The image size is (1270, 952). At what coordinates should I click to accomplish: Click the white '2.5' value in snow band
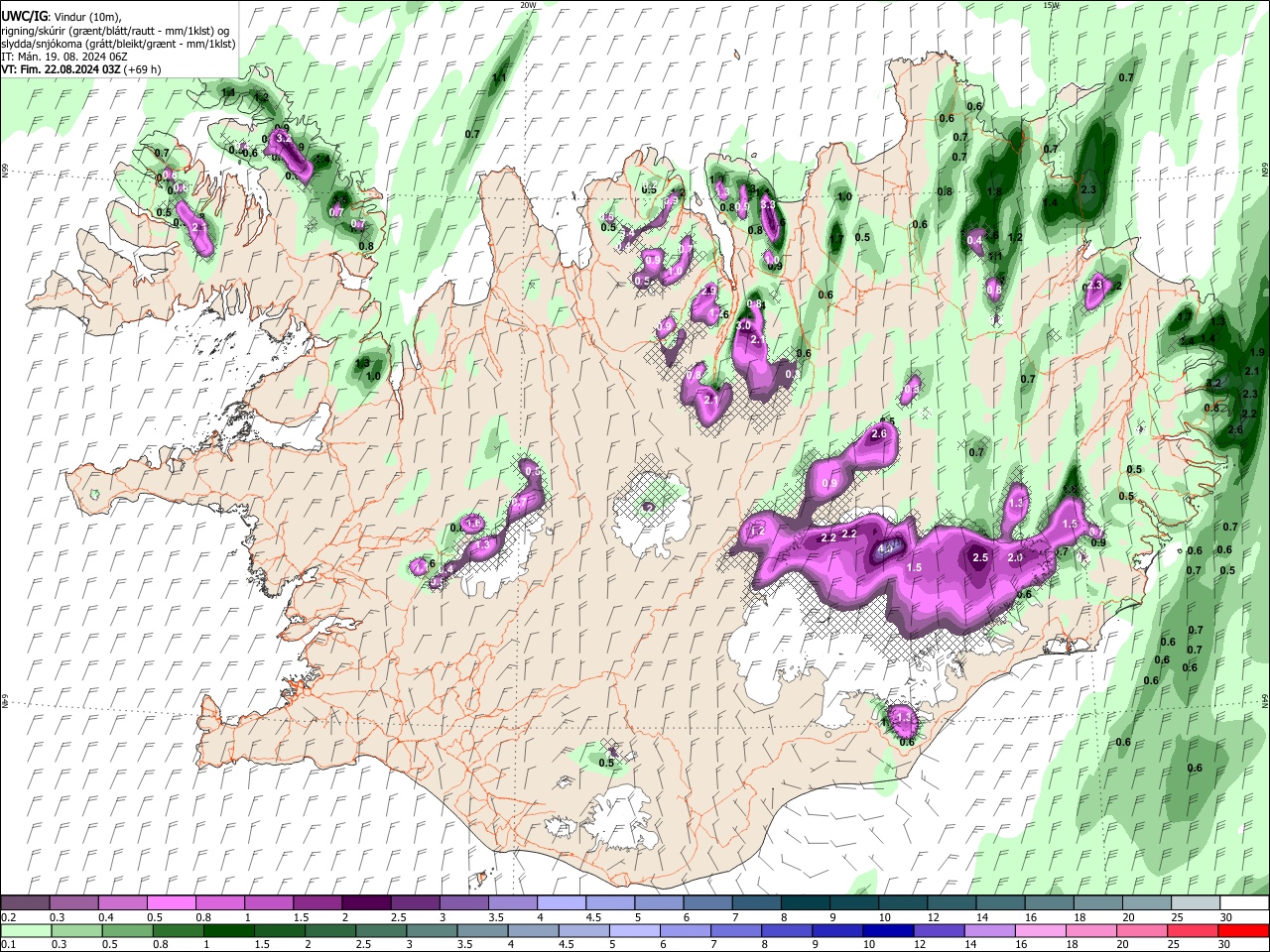click(980, 558)
